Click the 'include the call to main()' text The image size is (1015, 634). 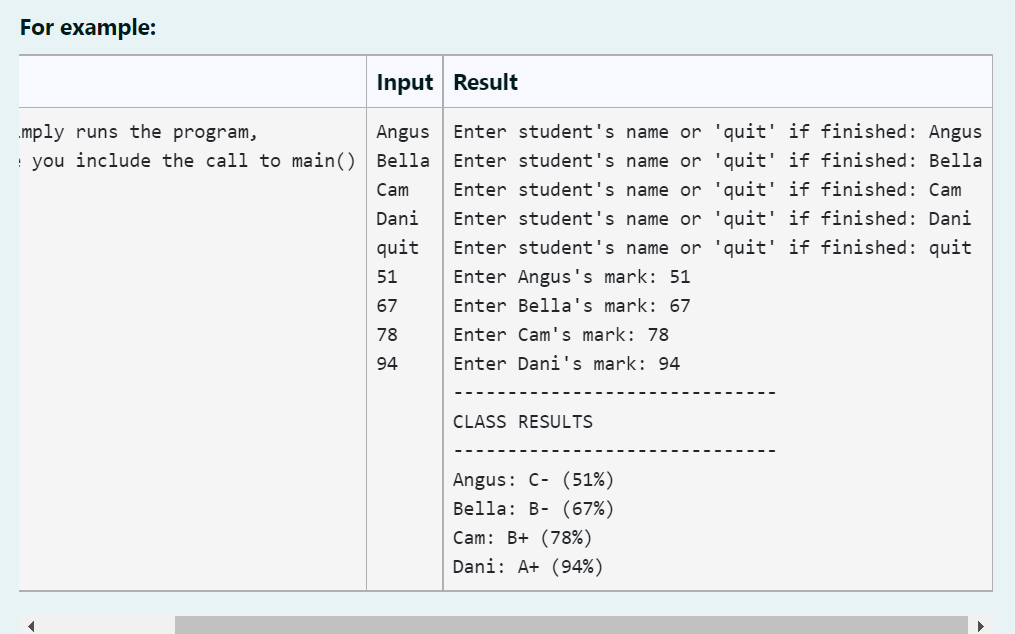pos(215,161)
